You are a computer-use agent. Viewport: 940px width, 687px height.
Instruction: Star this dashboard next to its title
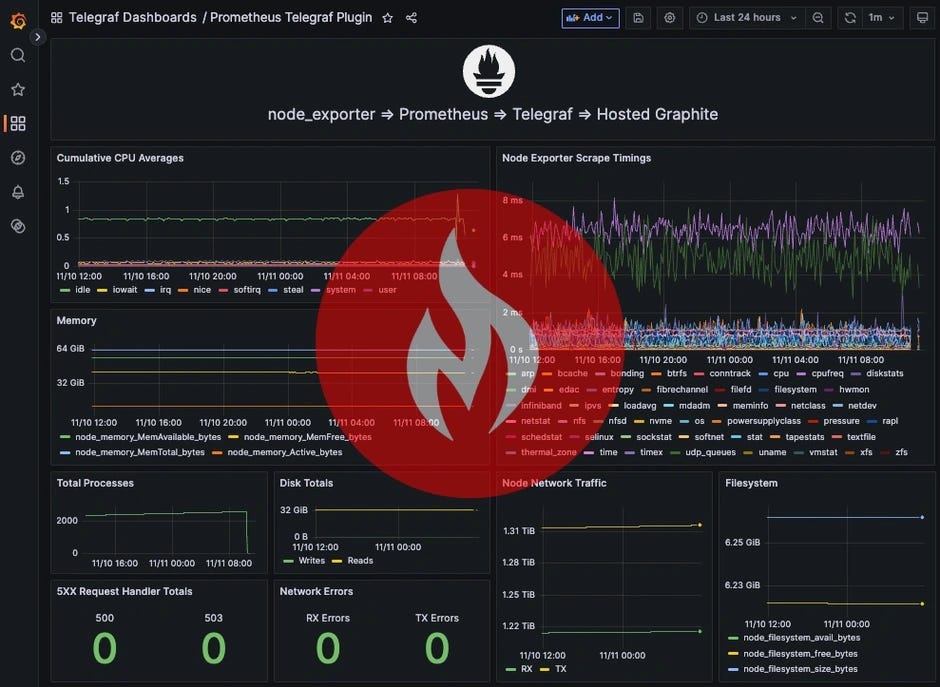388,17
